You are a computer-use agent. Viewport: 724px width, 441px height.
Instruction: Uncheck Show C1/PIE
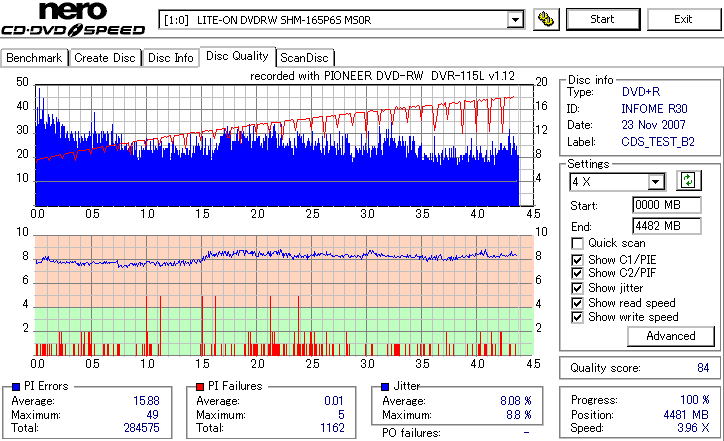[577, 260]
